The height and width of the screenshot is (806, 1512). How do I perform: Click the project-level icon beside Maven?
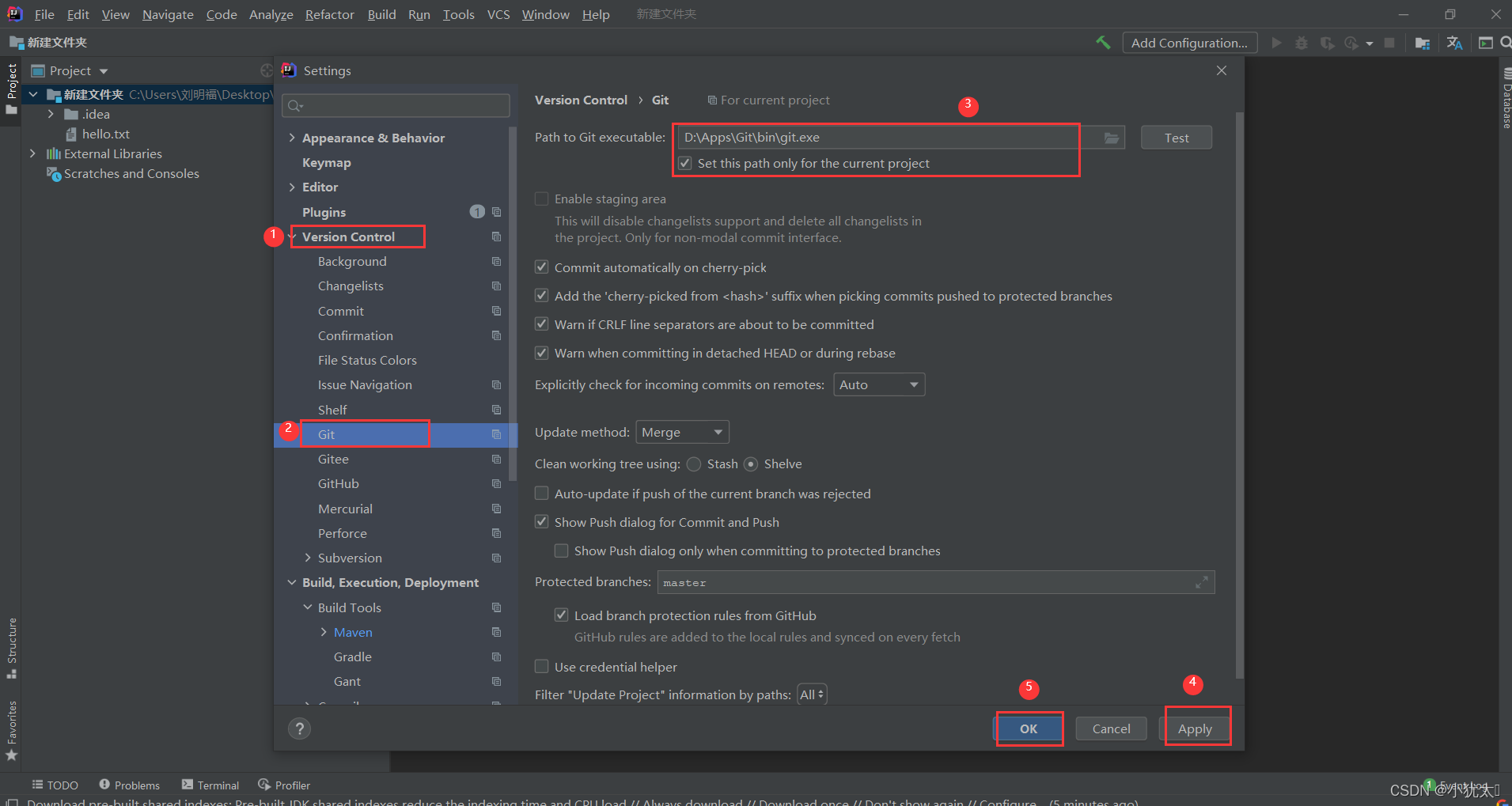[497, 632]
